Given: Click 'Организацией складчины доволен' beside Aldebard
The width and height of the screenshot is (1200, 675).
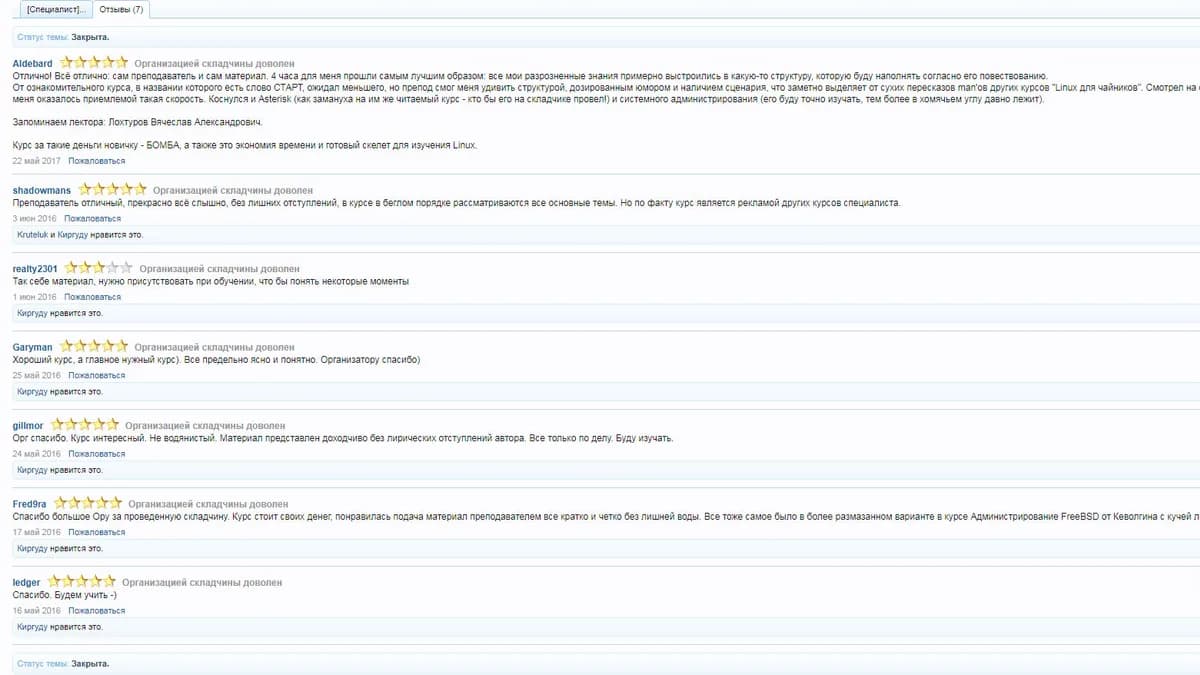Looking at the screenshot, I should [214, 64].
